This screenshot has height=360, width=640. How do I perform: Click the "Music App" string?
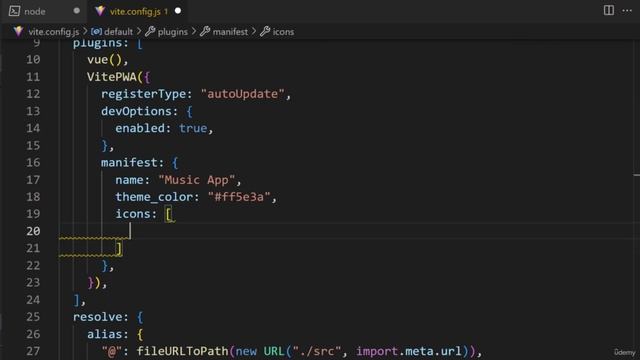tap(197, 180)
